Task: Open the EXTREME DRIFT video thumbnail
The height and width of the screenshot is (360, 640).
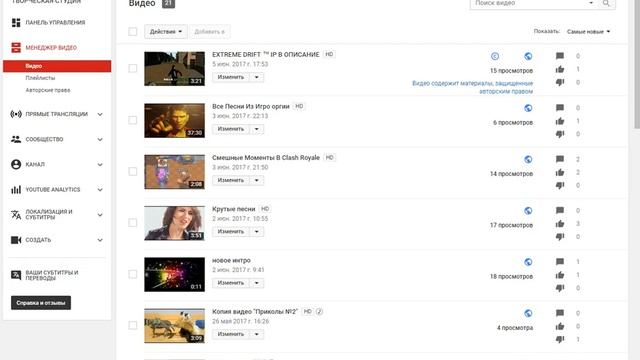Action: tap(174, 69)
